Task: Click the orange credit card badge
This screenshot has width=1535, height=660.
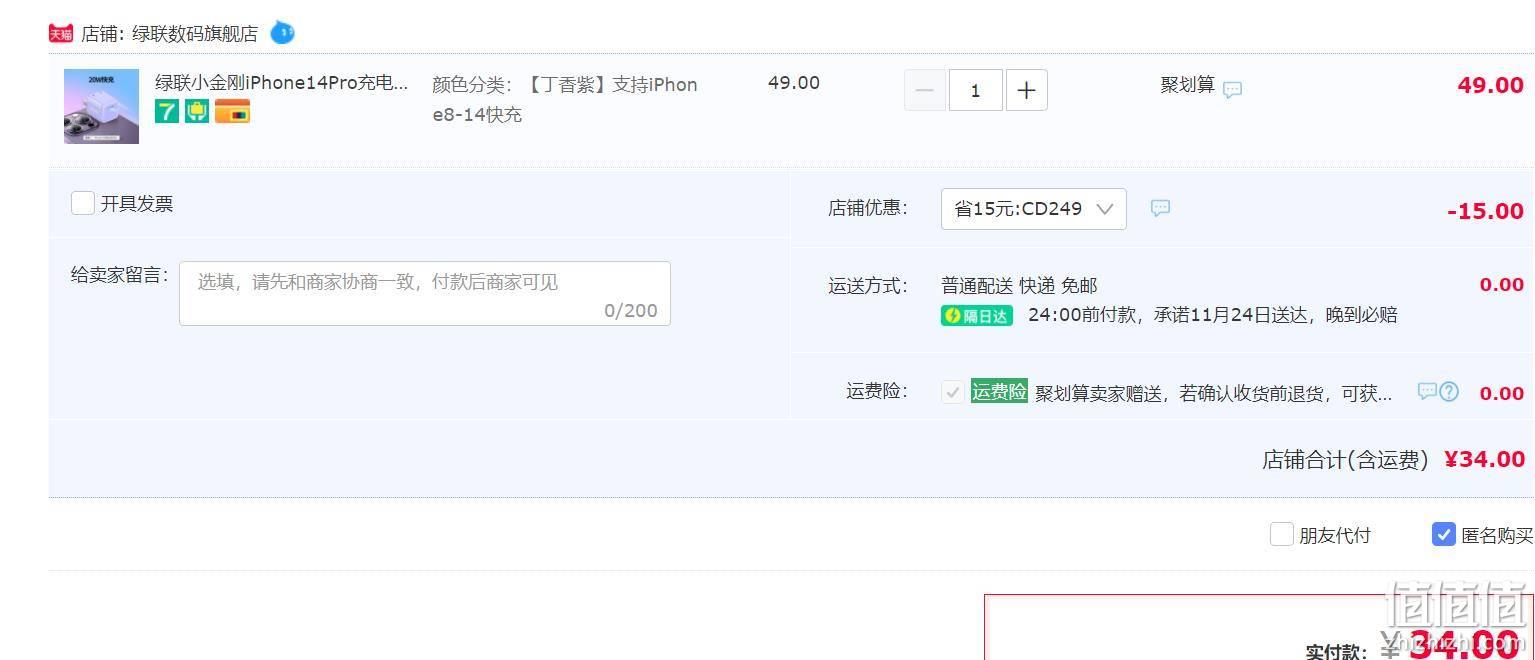Action: (x=232, y=111)
